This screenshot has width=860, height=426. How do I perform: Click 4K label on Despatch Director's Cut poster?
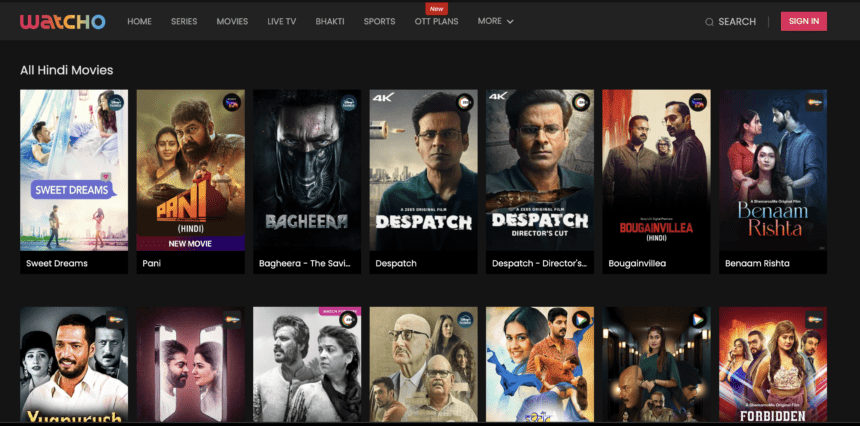[496, 97]
